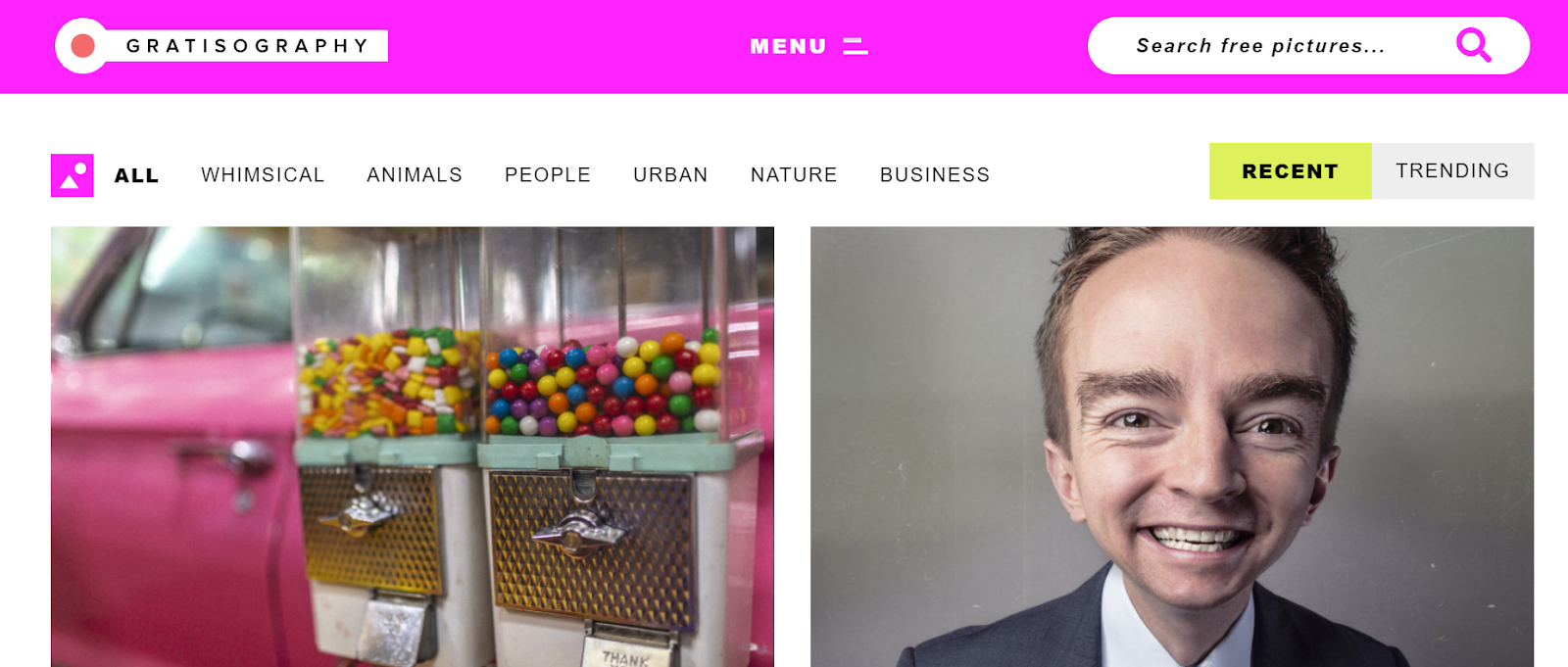
Task: Click the Search free pictures field
Action: point(1274,46)
